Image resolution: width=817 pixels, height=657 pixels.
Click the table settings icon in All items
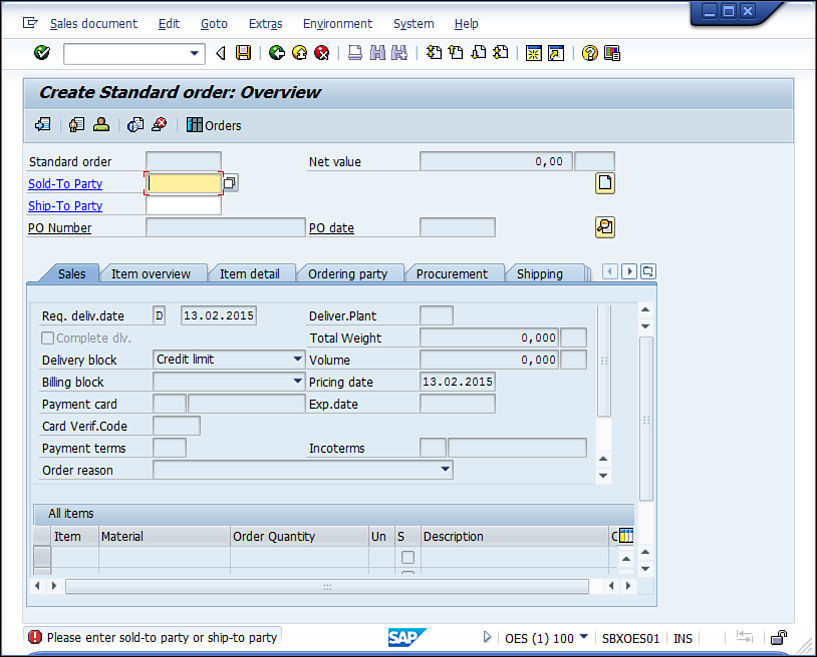[626, 536]
